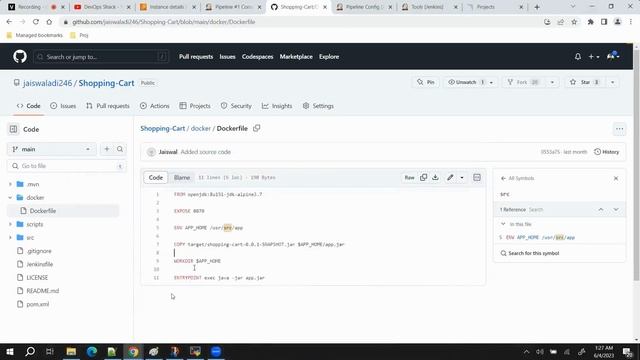This screenshot has width=640, height=360.
Task: Collapse the In this file section
Action: 503,224
